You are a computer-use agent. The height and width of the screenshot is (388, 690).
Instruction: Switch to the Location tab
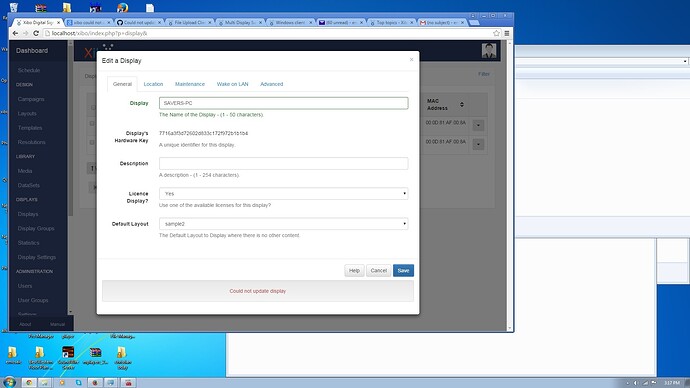coord(153,84)
